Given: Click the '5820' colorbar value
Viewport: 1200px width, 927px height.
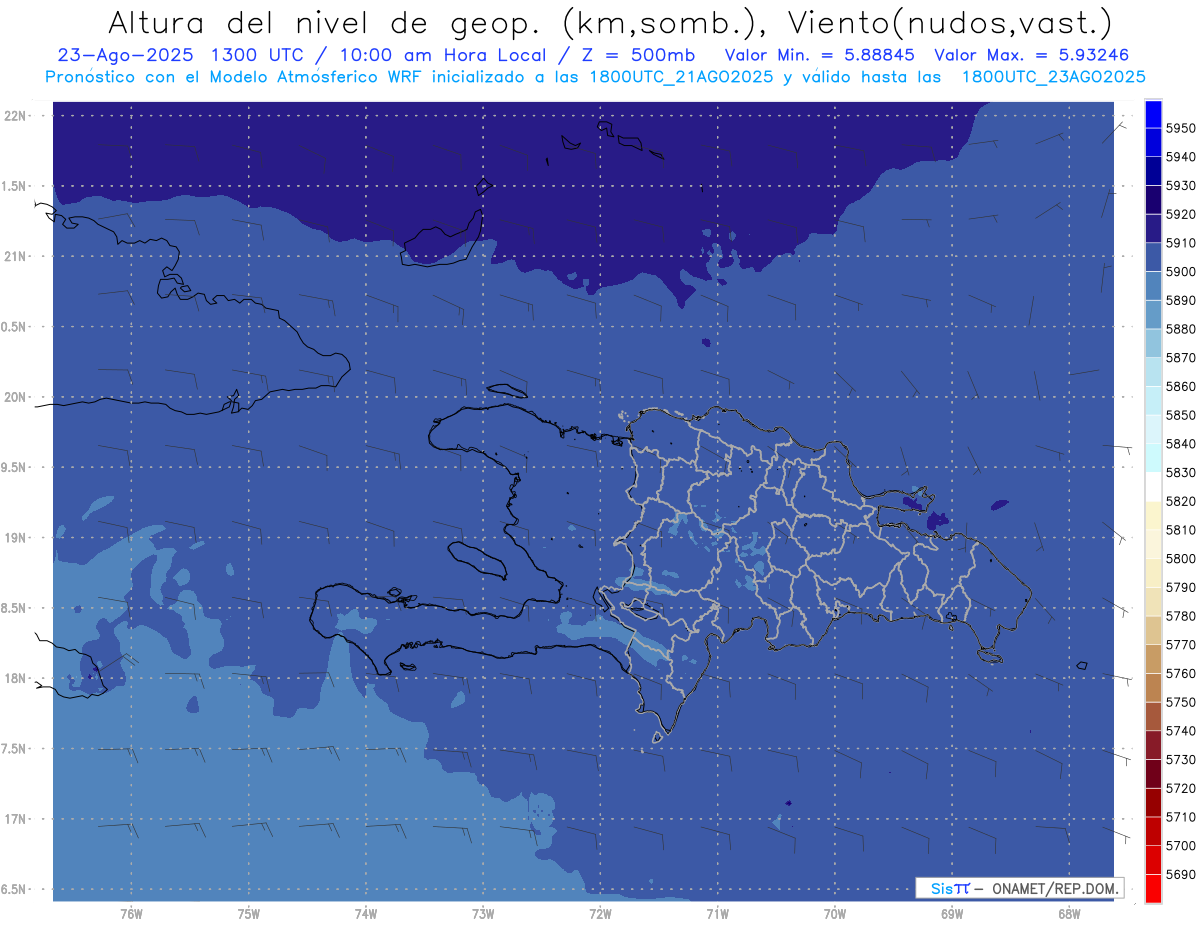Looking at the screenshot, I should [x=1180, y=501].
